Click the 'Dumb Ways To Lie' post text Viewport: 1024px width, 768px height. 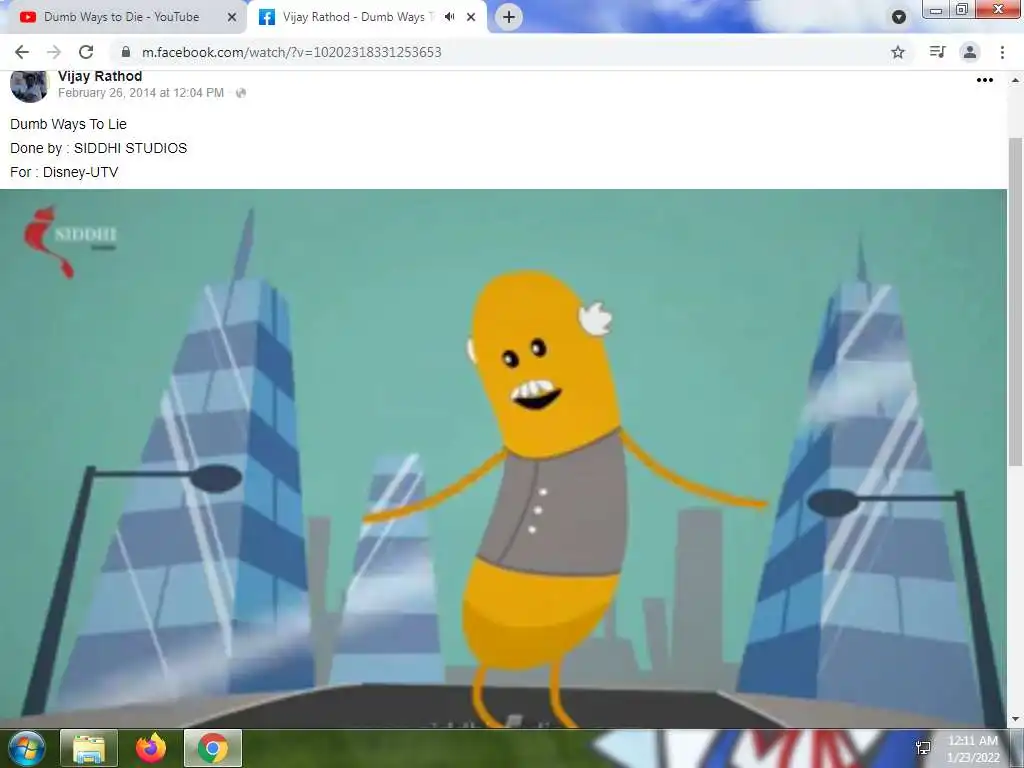pyautogui.click(x=69, y=124)
